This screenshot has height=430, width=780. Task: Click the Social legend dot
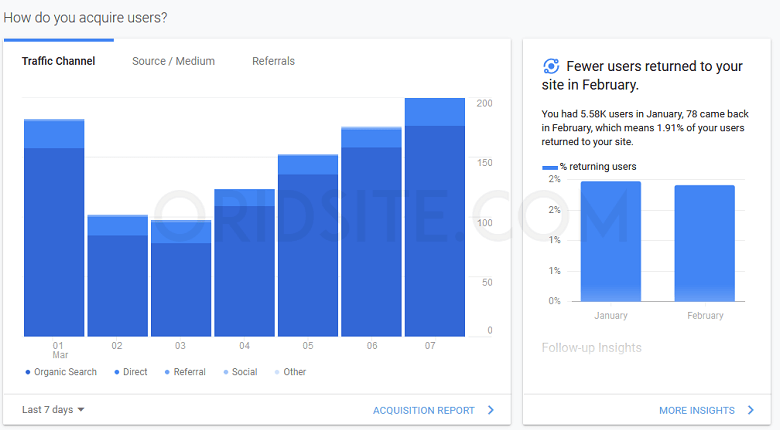click(226, 372)
